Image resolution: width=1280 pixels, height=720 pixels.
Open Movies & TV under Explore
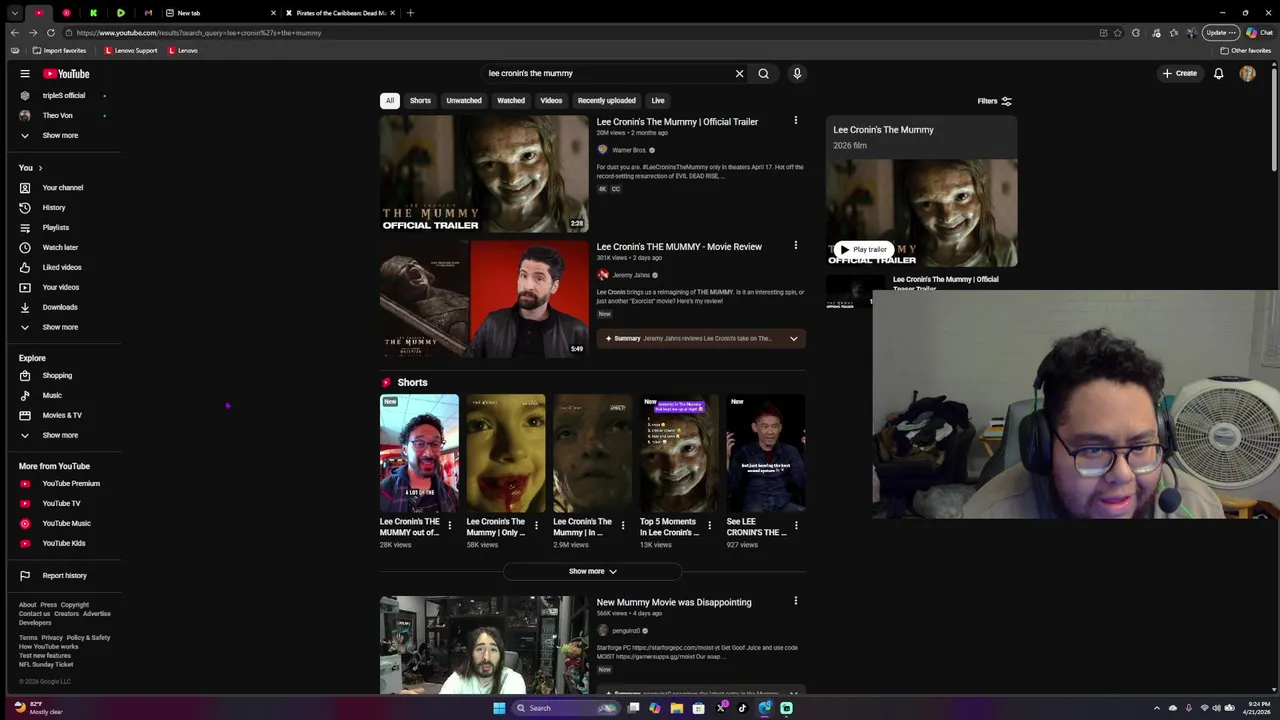[x=62, y=415]
